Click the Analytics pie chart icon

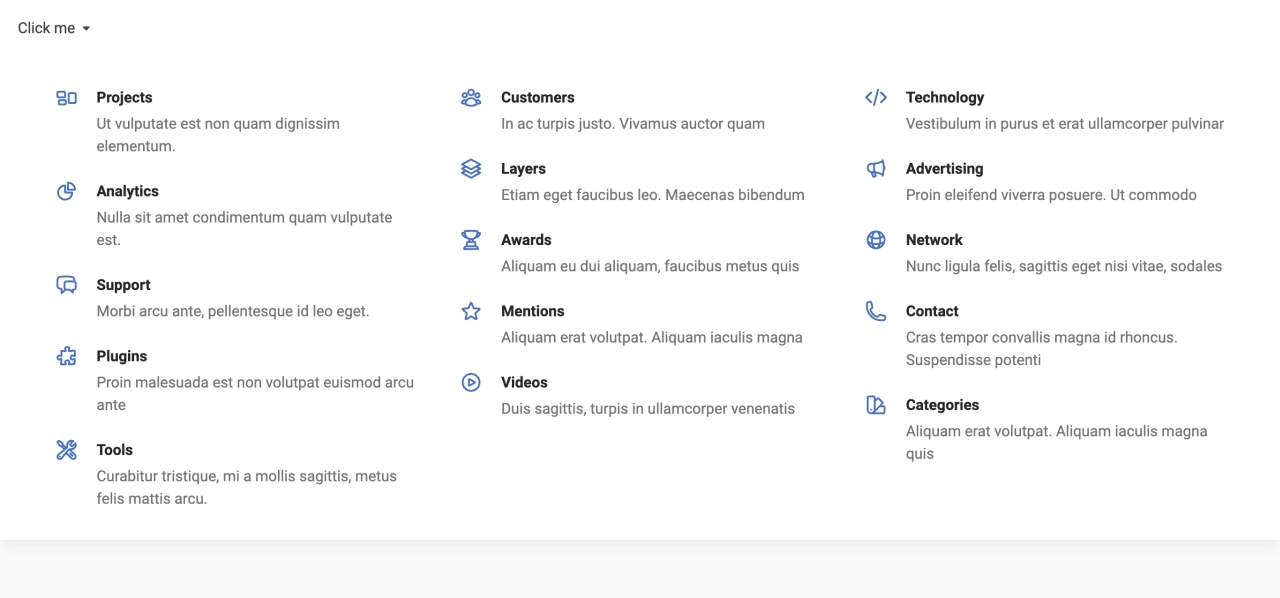pyautogui.click(x=67, y=192)
